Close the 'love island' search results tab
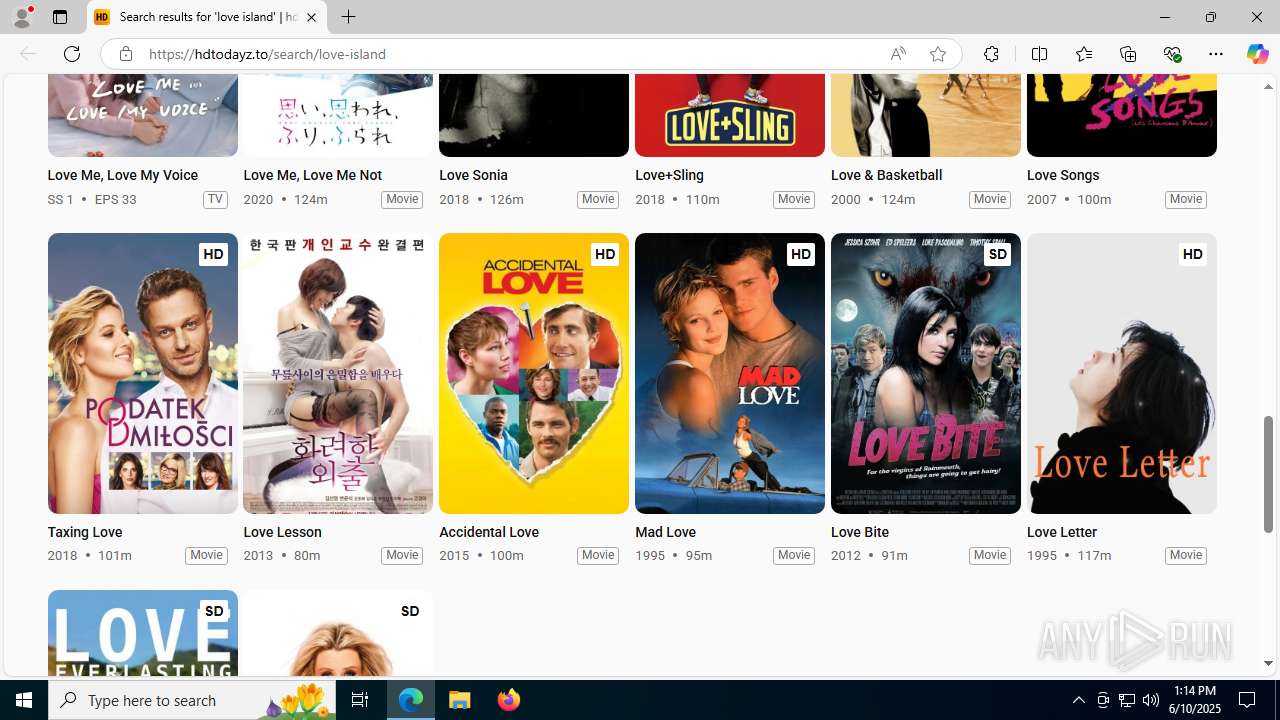Image resolution: width=1280 pixels, height=720 pixels. [x=311, y=17]
